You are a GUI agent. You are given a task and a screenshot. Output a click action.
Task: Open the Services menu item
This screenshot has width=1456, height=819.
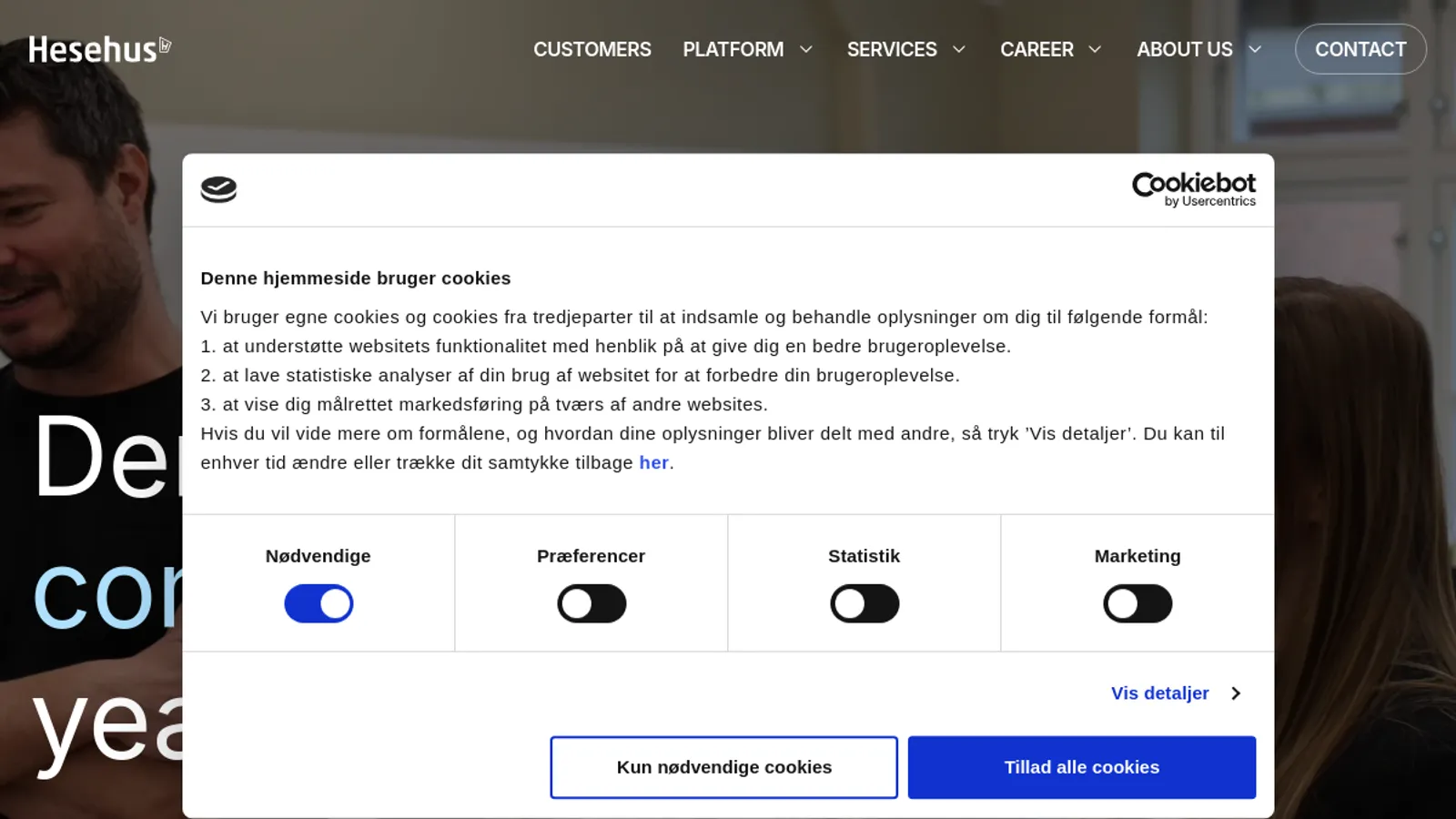pyautogui.click(x=892, y=49)
